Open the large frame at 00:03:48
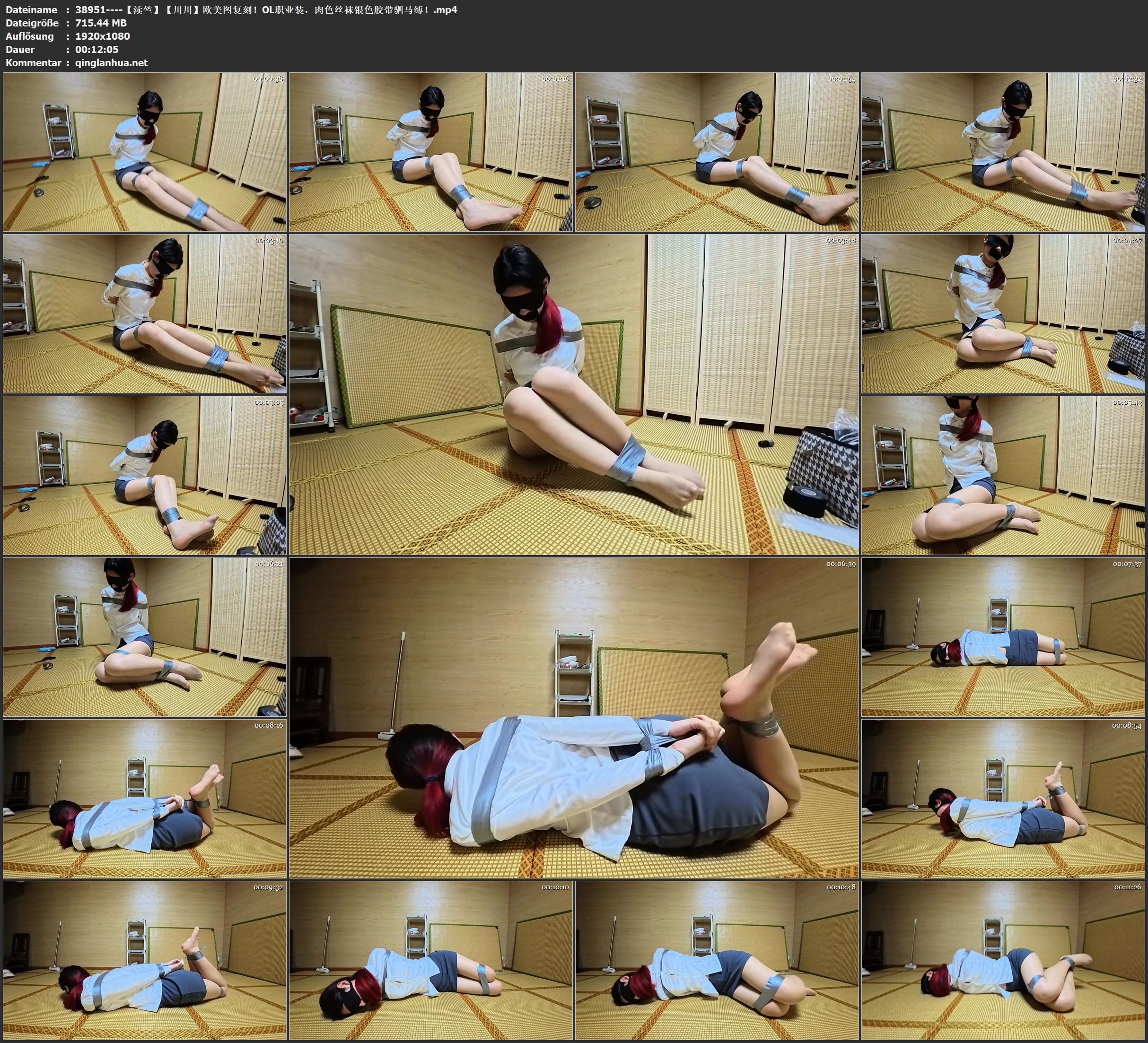1148x1043 pixels. tap(573, 394)
